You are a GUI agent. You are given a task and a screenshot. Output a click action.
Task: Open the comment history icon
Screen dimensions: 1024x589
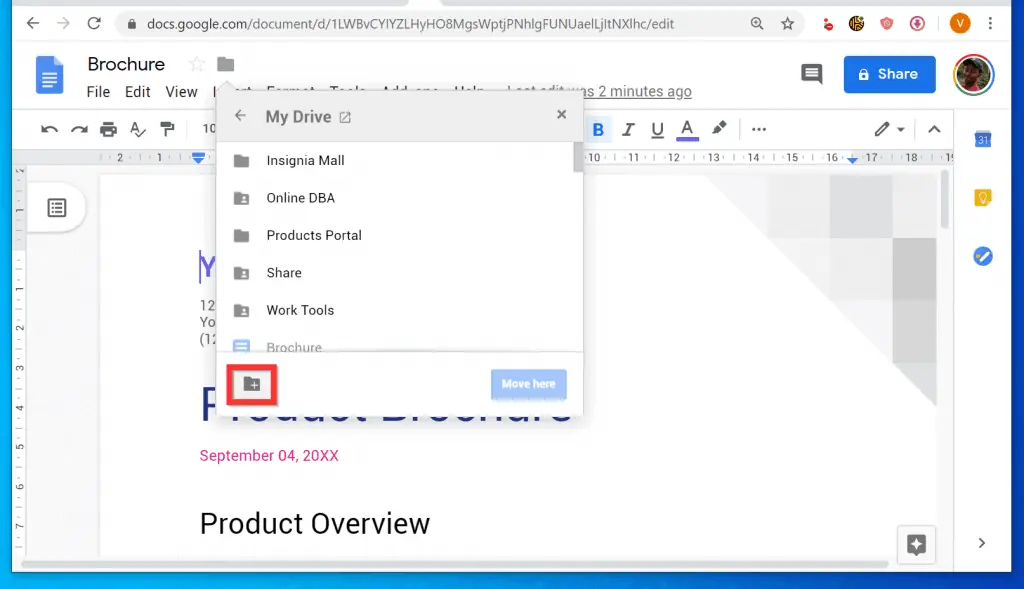811,73
